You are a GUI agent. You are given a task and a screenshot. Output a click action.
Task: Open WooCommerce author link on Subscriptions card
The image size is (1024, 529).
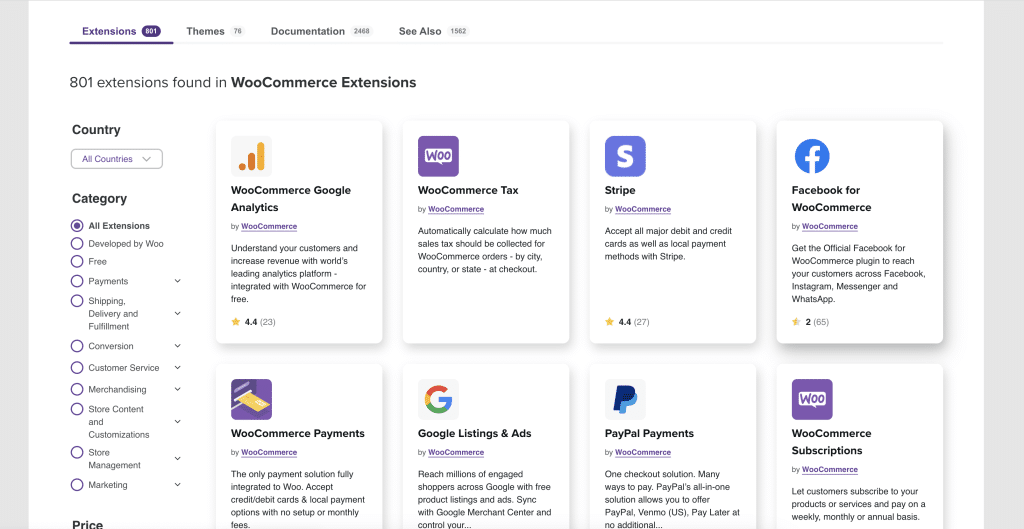click(829, 470)
